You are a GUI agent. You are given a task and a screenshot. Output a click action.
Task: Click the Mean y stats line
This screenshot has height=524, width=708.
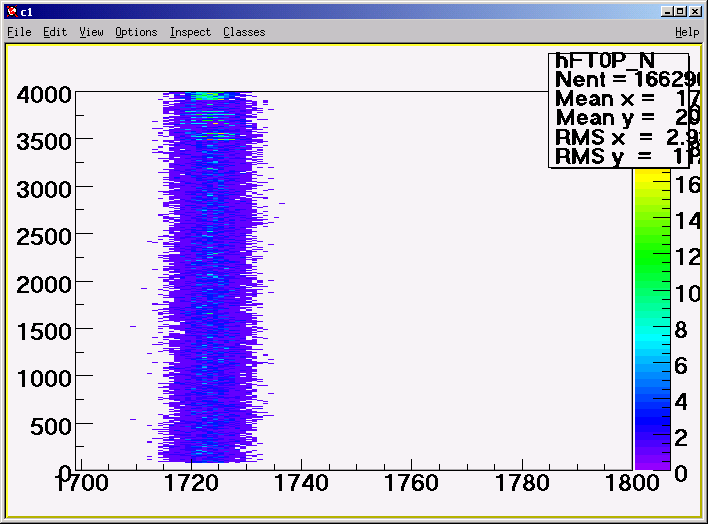click(627, 118)
